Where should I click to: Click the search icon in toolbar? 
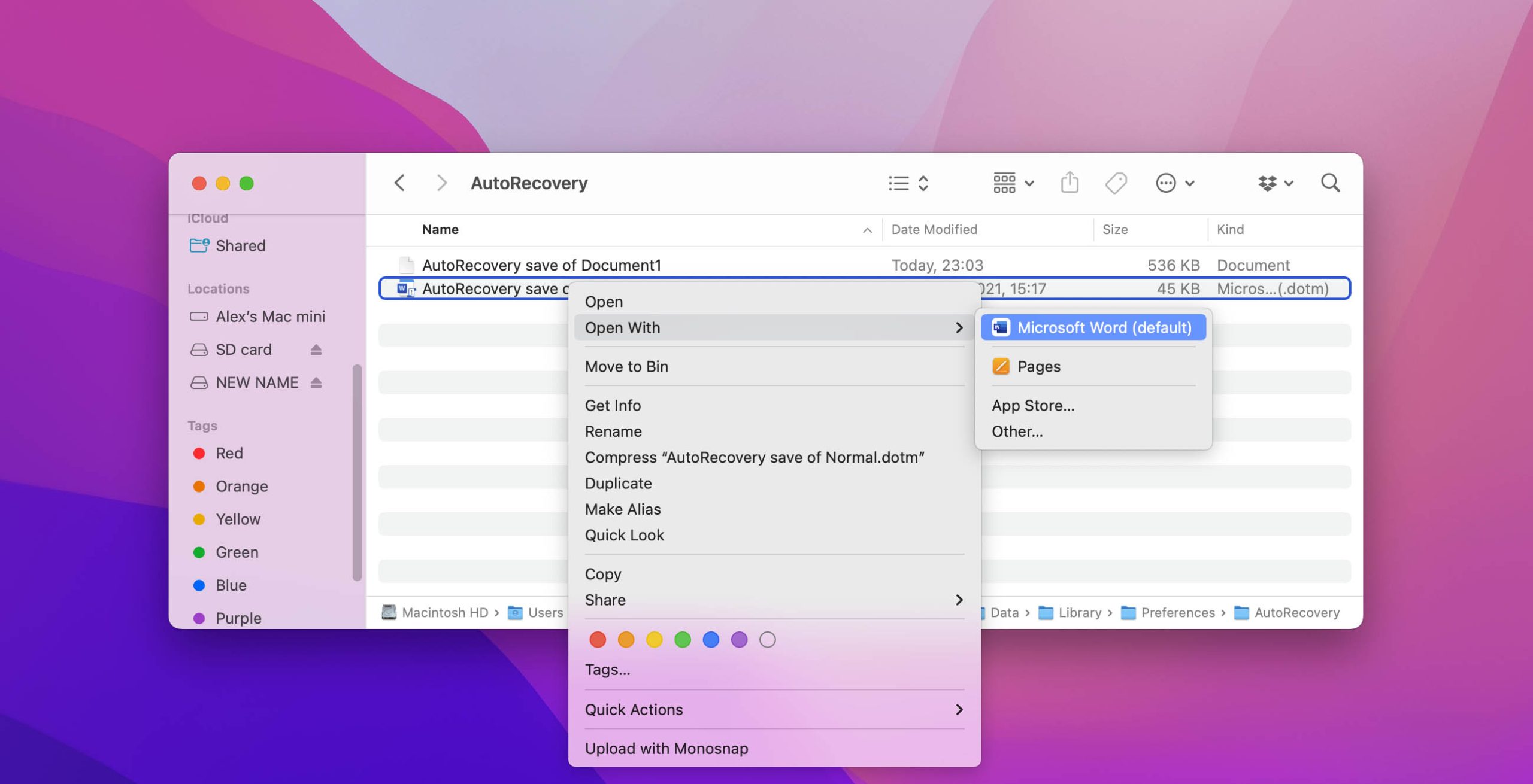click(x=1330, y=183)
